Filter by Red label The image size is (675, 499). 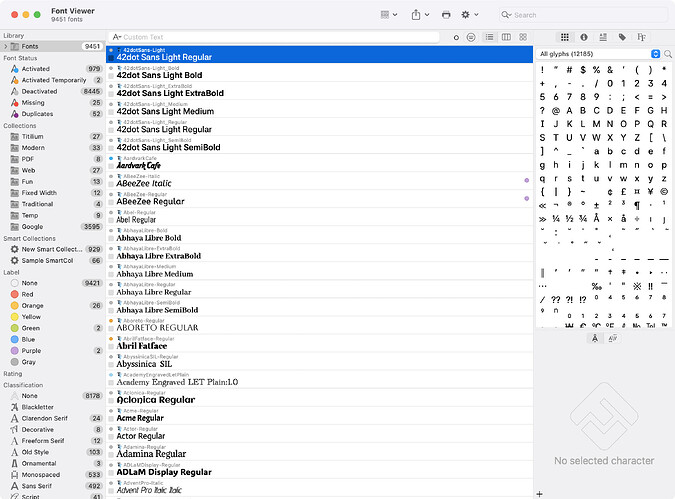(52, 294)
